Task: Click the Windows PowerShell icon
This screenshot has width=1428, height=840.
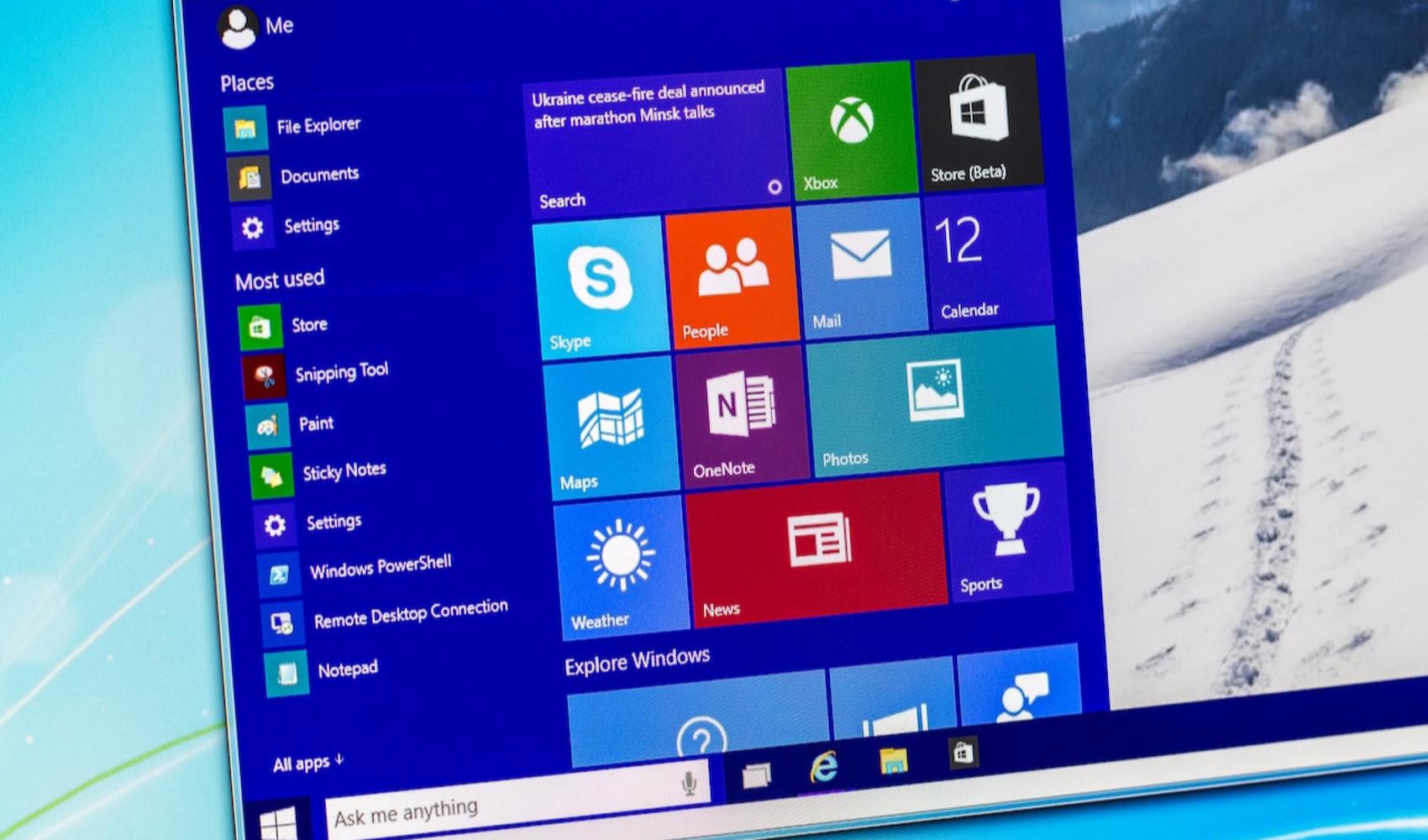Action: click(278, 575)
